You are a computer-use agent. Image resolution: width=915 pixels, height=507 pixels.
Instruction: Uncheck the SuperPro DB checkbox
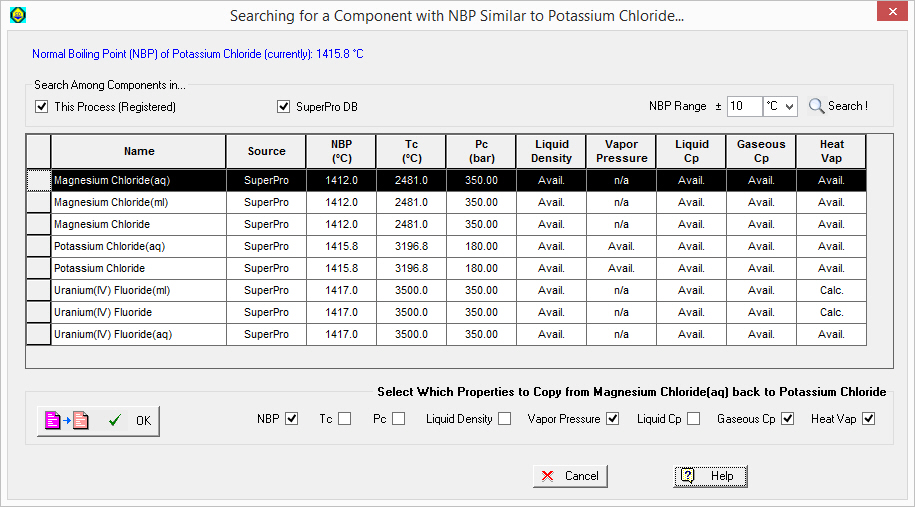click(x=283, y=107)
